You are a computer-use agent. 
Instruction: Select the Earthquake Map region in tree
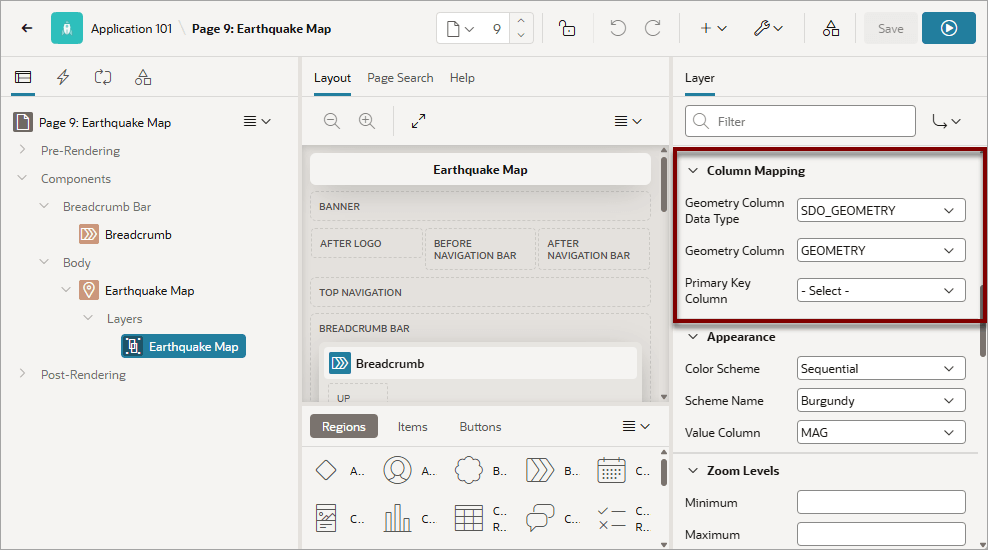[x=149, y=290]
